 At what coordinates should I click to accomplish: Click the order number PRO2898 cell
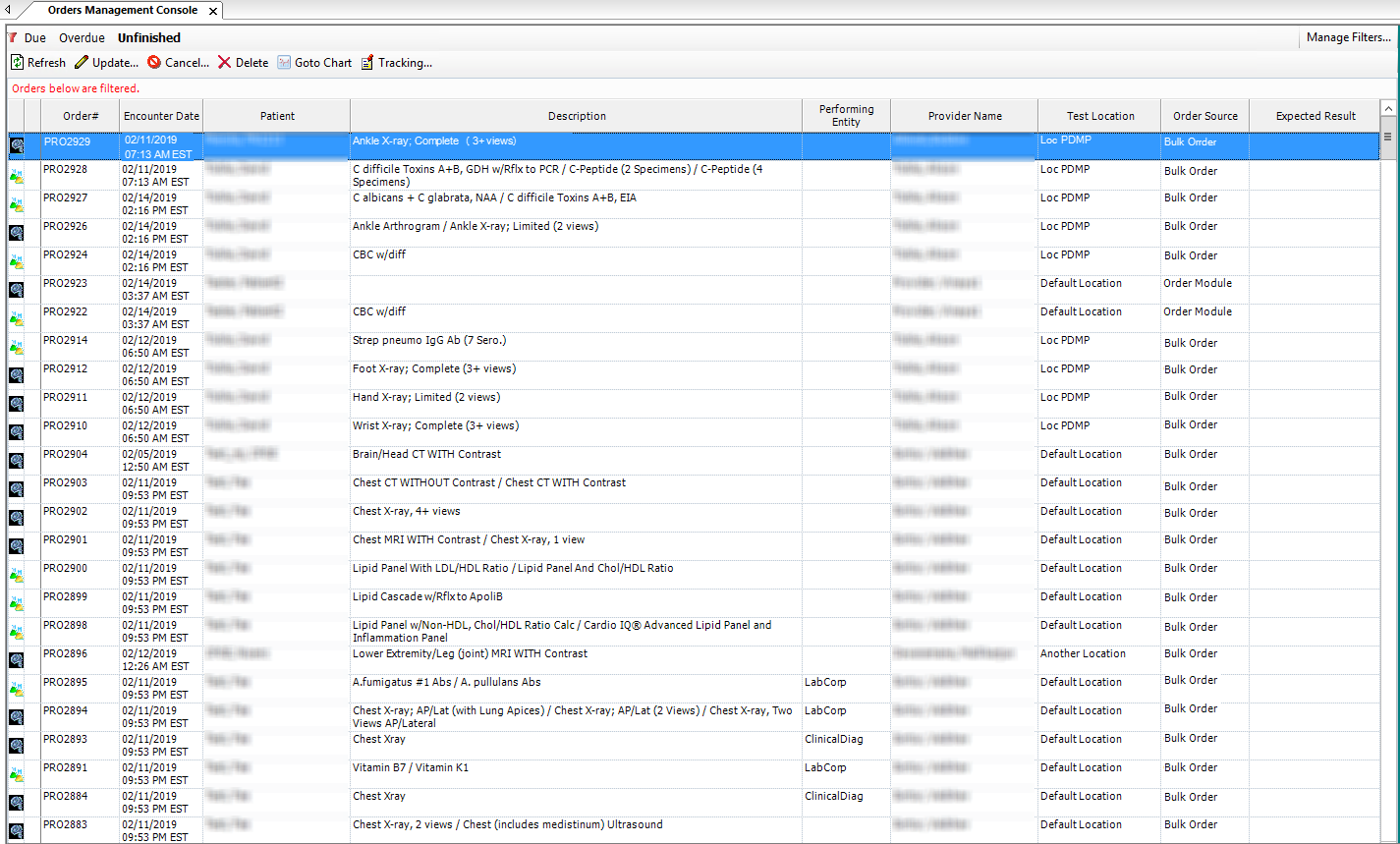tap(66, 626)
